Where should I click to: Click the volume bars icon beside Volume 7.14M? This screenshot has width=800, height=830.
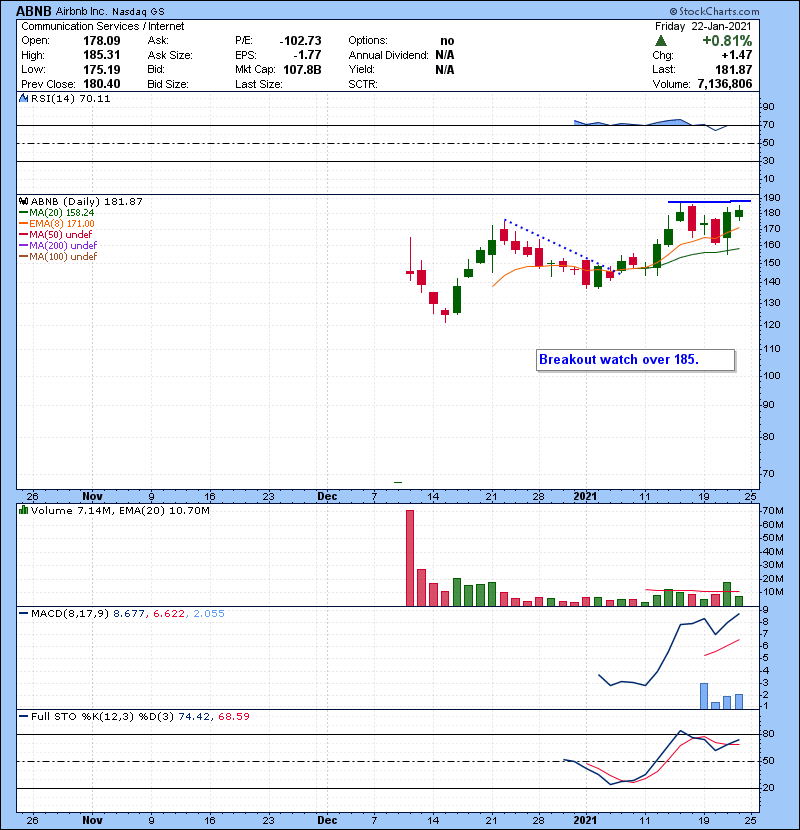(24, 510)
